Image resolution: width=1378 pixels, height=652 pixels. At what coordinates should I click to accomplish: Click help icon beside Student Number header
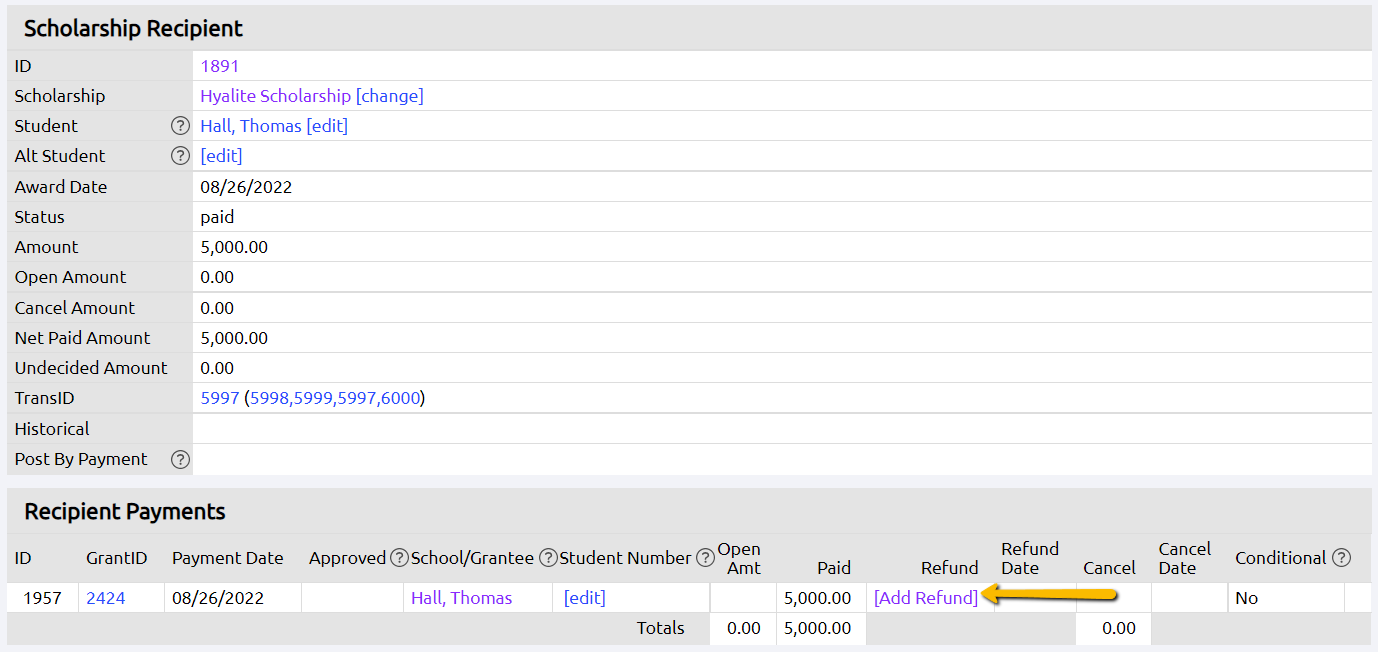coord(705,558)
